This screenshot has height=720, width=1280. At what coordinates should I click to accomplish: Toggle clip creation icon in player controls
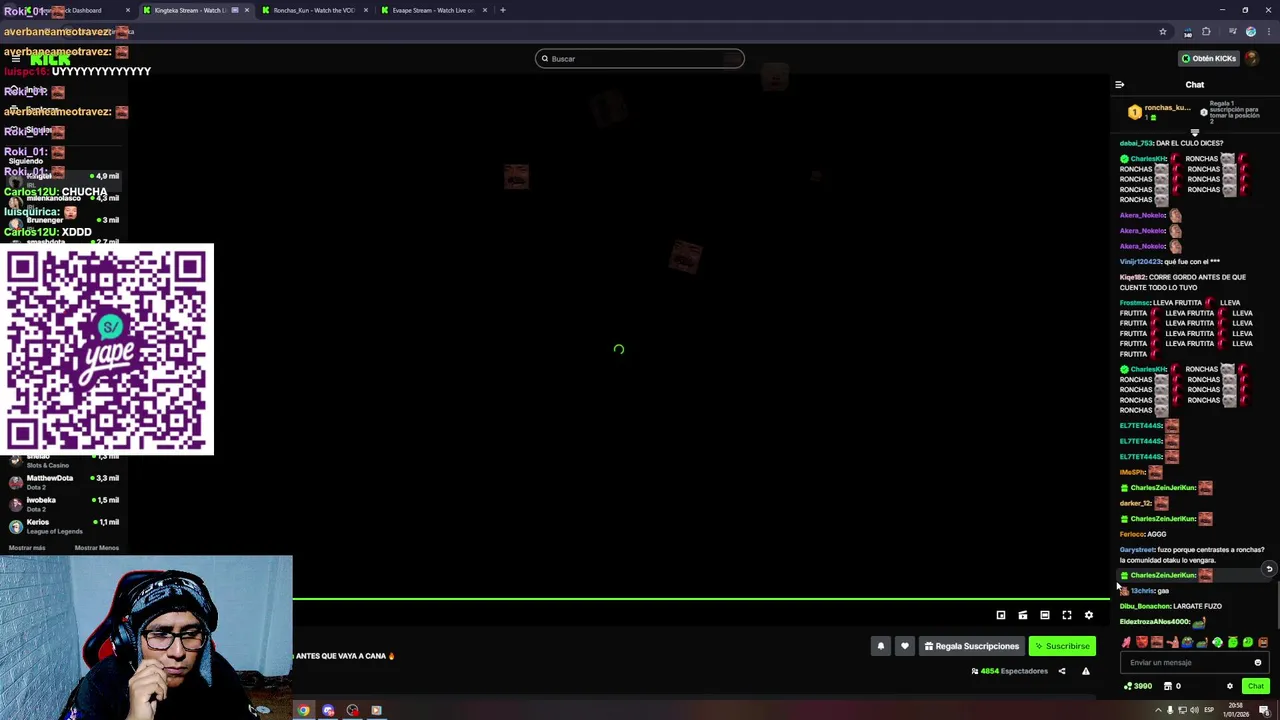[1023, 615]
